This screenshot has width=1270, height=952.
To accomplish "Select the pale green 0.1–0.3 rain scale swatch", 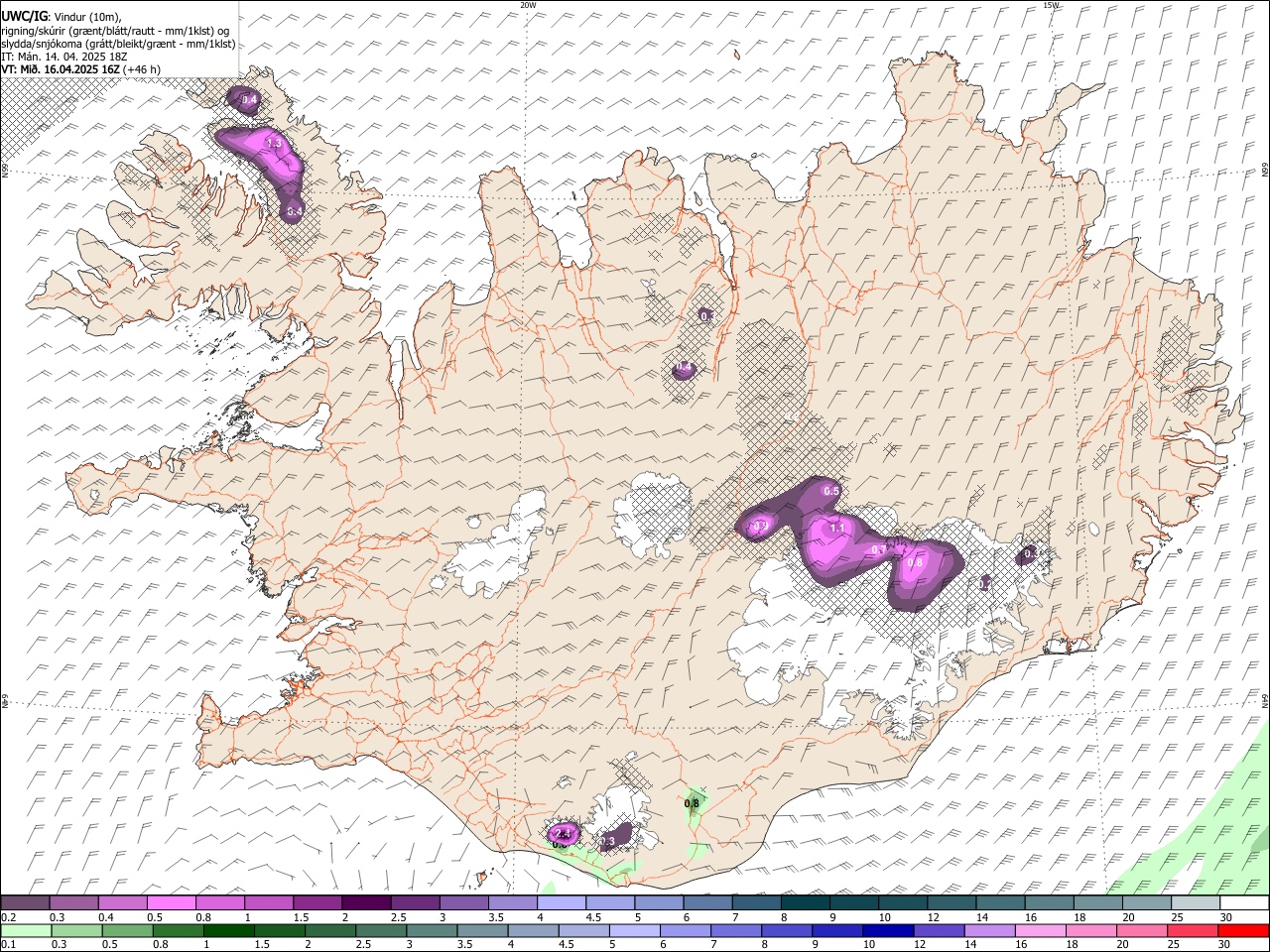I will [x=26, y=930].
